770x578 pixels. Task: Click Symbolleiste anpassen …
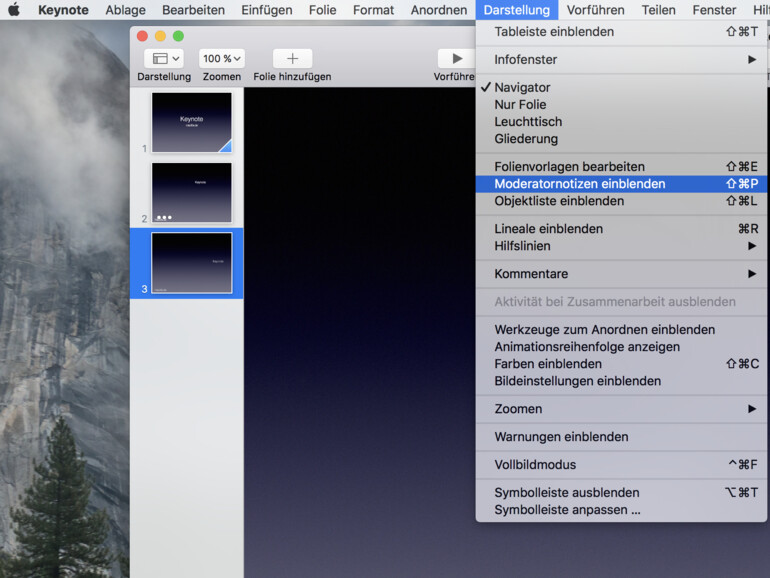pos(567,510)
